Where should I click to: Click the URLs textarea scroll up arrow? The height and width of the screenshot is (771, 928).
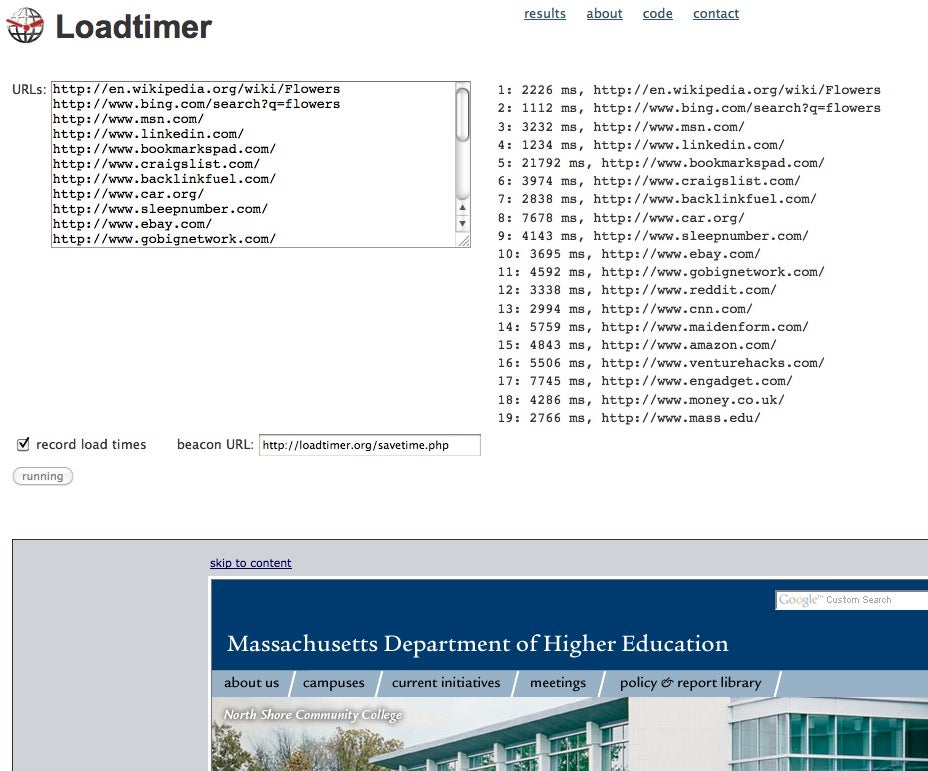click(462, 208)
